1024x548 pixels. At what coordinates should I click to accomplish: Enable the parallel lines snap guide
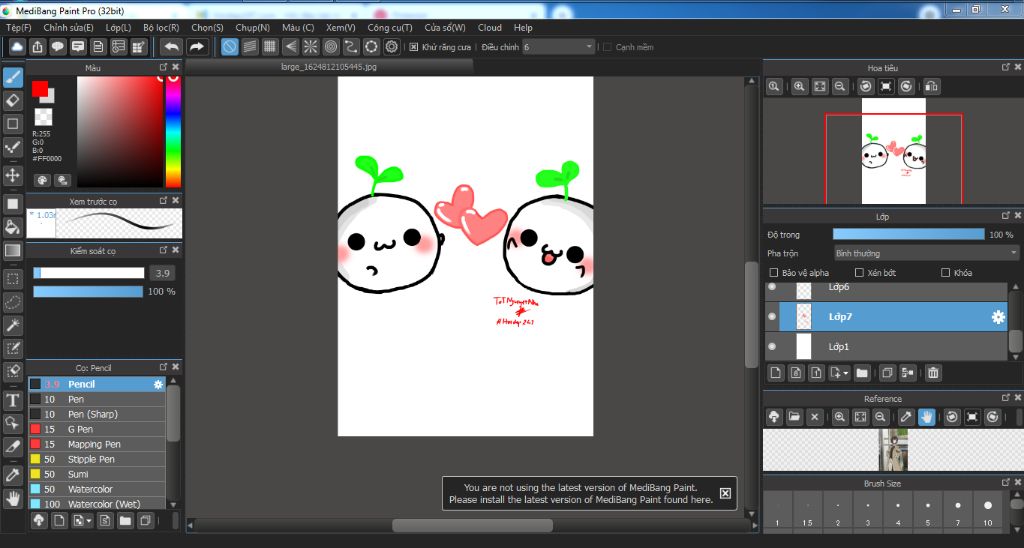(x=249, y=46)
